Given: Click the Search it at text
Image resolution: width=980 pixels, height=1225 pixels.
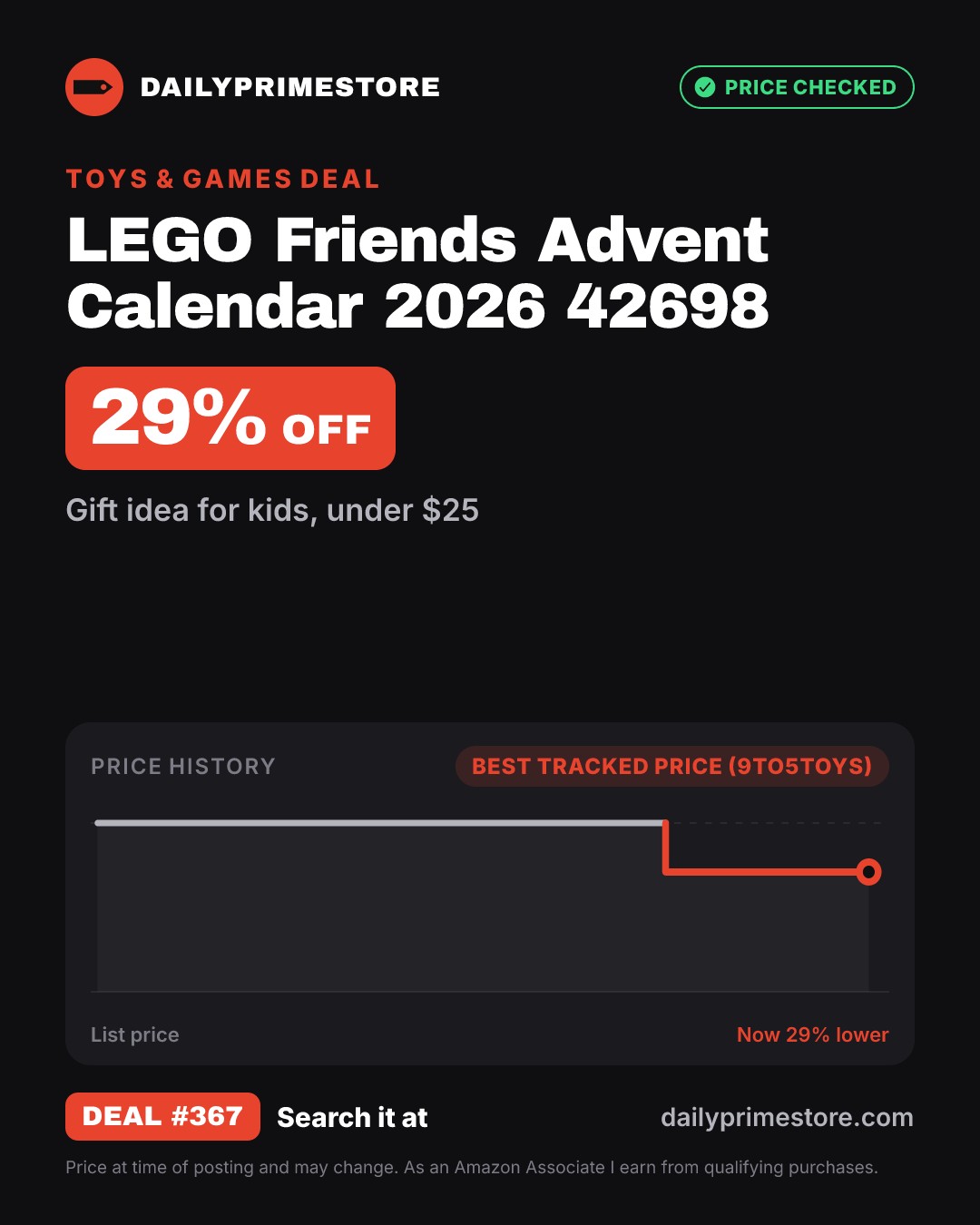Looking at the screenshot, I should coord(352,1117).
